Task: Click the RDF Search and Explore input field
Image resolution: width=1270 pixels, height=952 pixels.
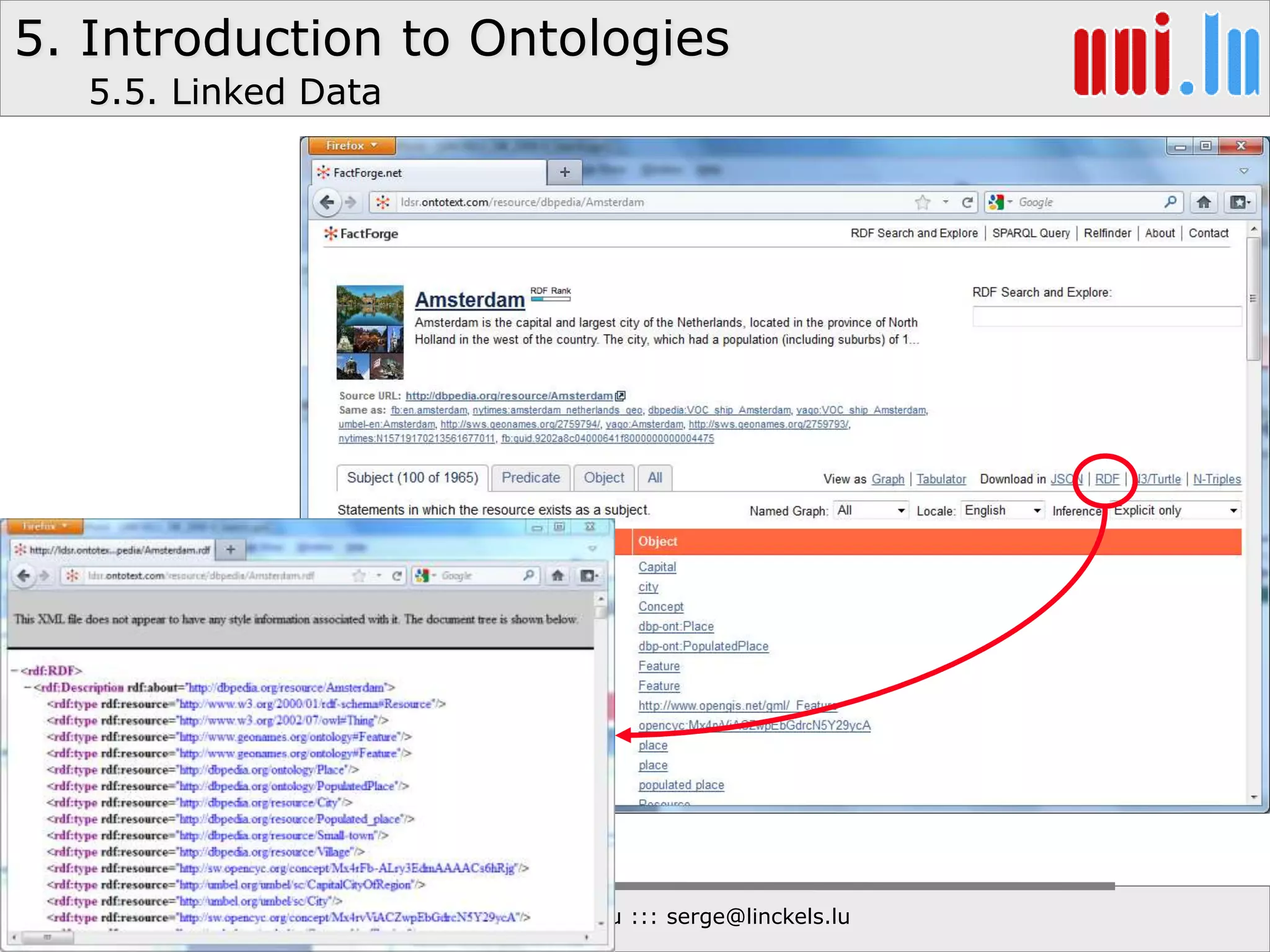Action: coord(1107,316)
